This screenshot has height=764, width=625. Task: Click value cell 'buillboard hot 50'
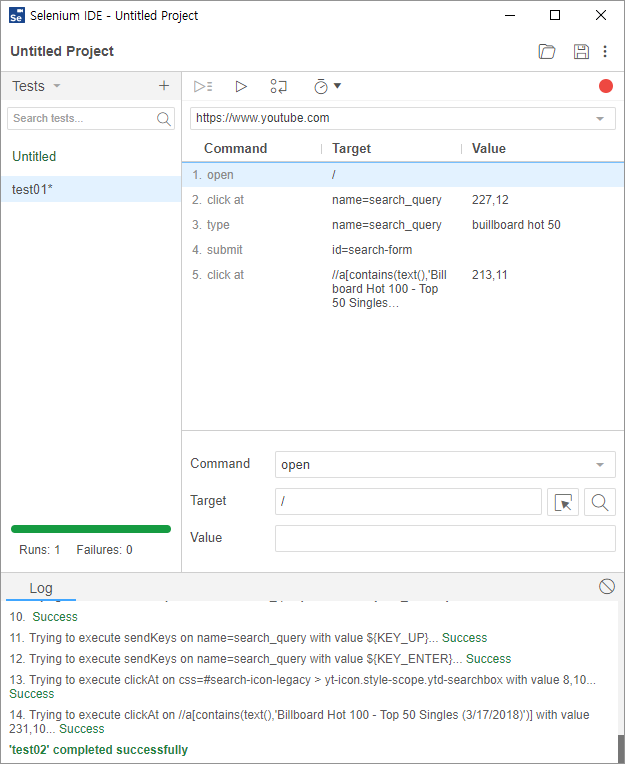click(516, 225)
